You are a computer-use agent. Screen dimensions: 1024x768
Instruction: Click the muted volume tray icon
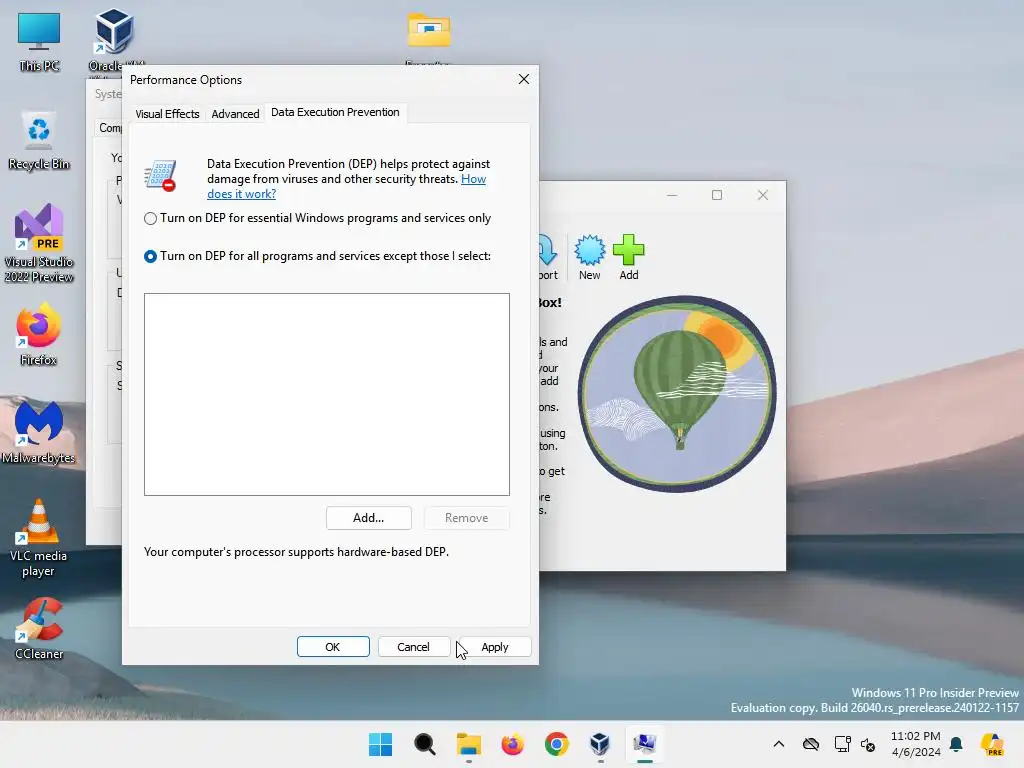tap(868, 744)
